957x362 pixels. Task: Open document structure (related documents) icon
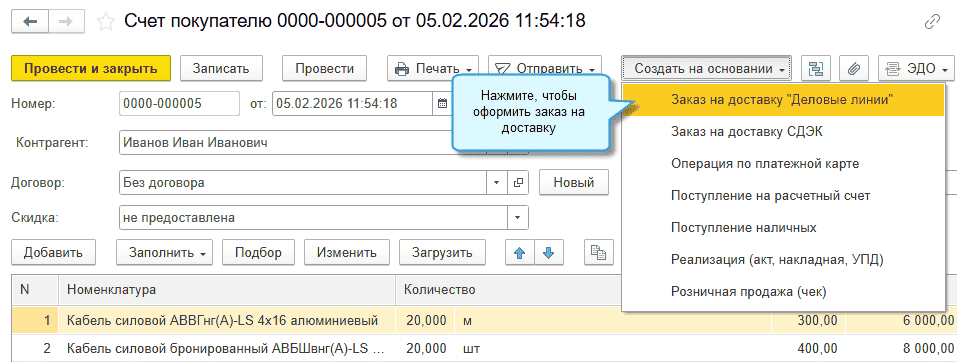click(x=816, y=68)
